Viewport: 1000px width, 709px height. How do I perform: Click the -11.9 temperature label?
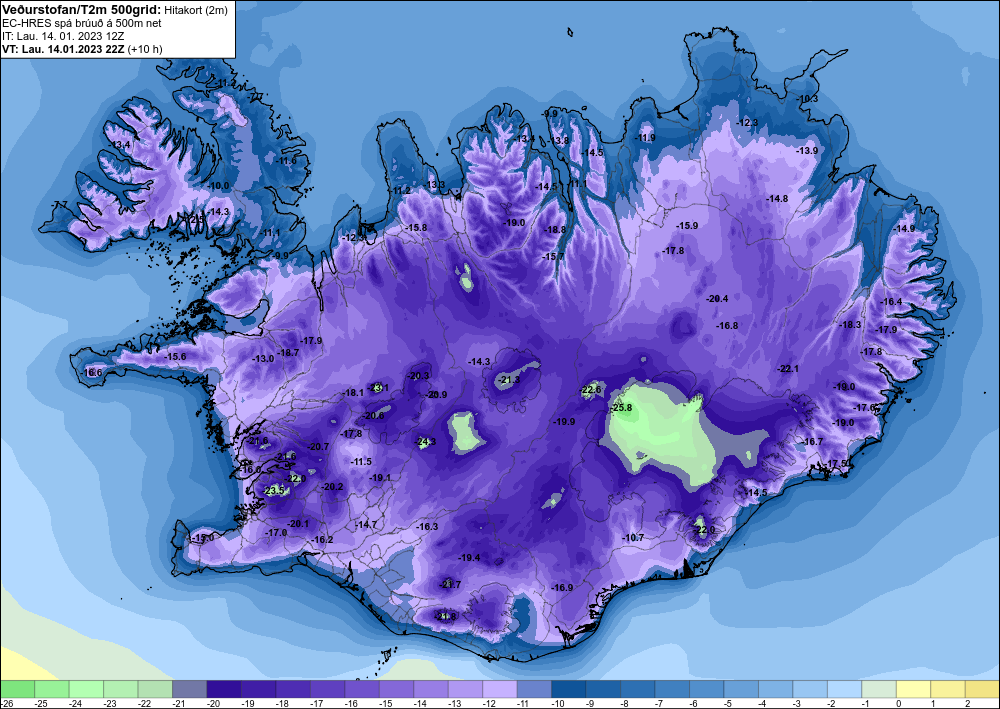[x=645, y=138]
